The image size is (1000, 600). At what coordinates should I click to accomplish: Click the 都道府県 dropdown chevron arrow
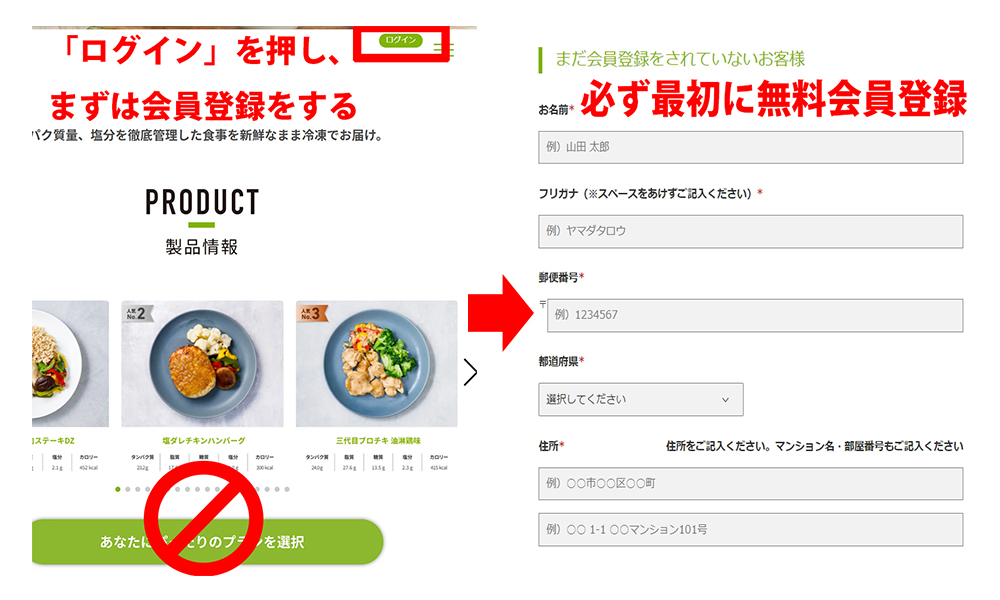point(725,400)
